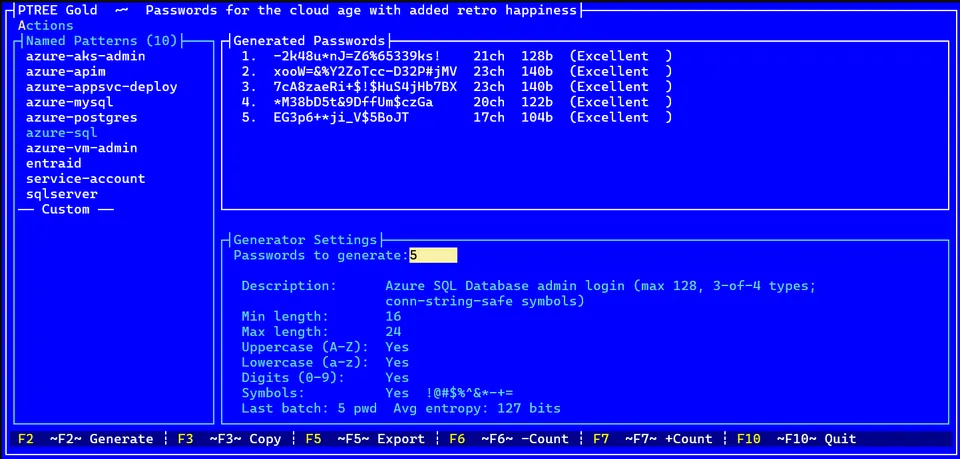The width and height of the screenshot is (960, 459).
Task: Select the azure-vm-admin pattern
Action: click(81, 148)
